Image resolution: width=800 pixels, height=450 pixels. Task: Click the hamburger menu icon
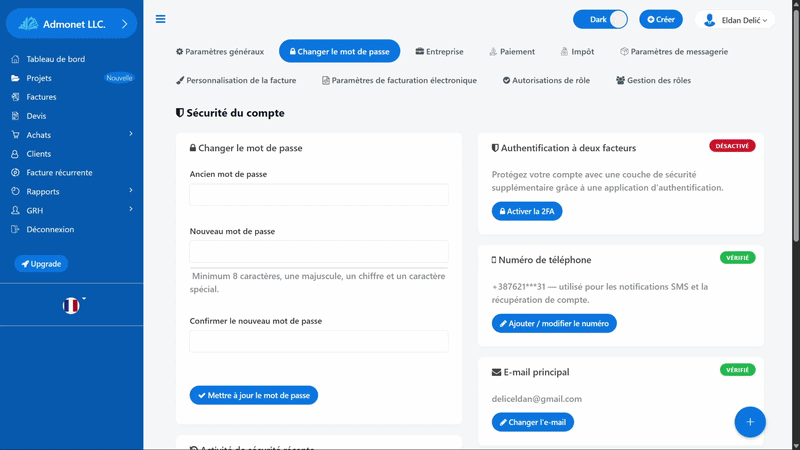[160, 19]
